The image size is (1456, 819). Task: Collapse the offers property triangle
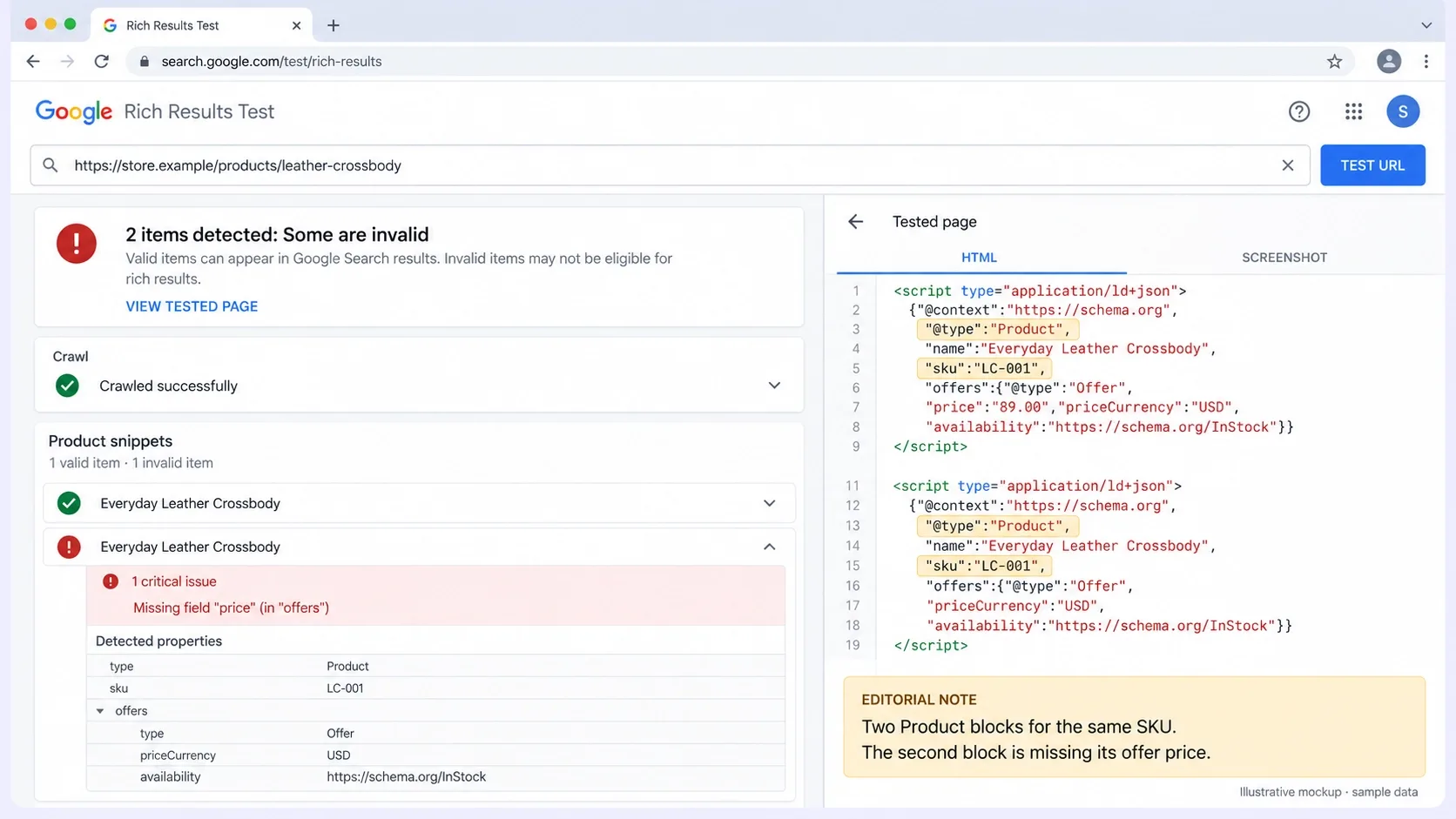[100, 711]
